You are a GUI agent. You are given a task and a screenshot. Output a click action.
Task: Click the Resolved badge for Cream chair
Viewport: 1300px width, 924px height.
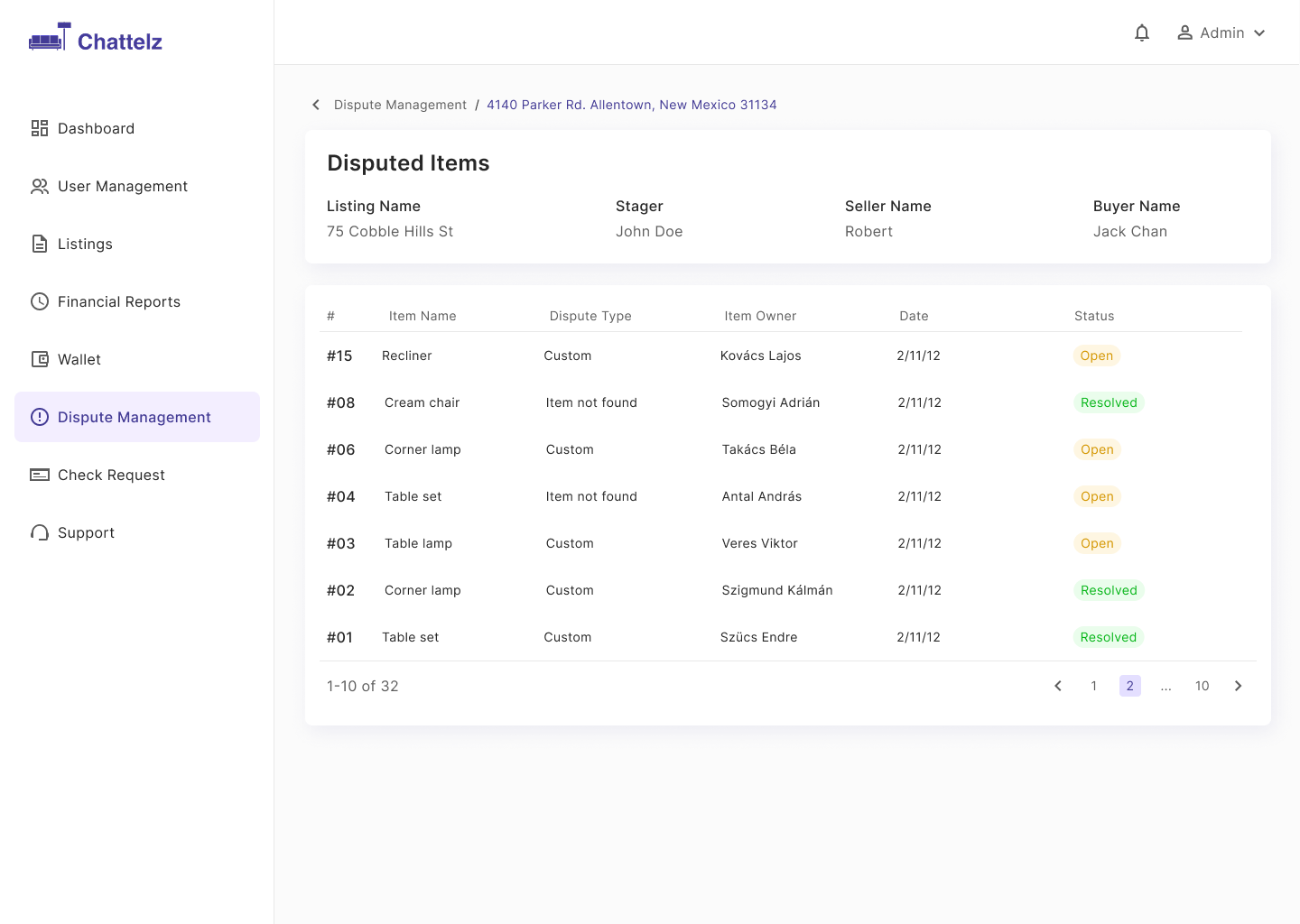(x=1109, y=402)
